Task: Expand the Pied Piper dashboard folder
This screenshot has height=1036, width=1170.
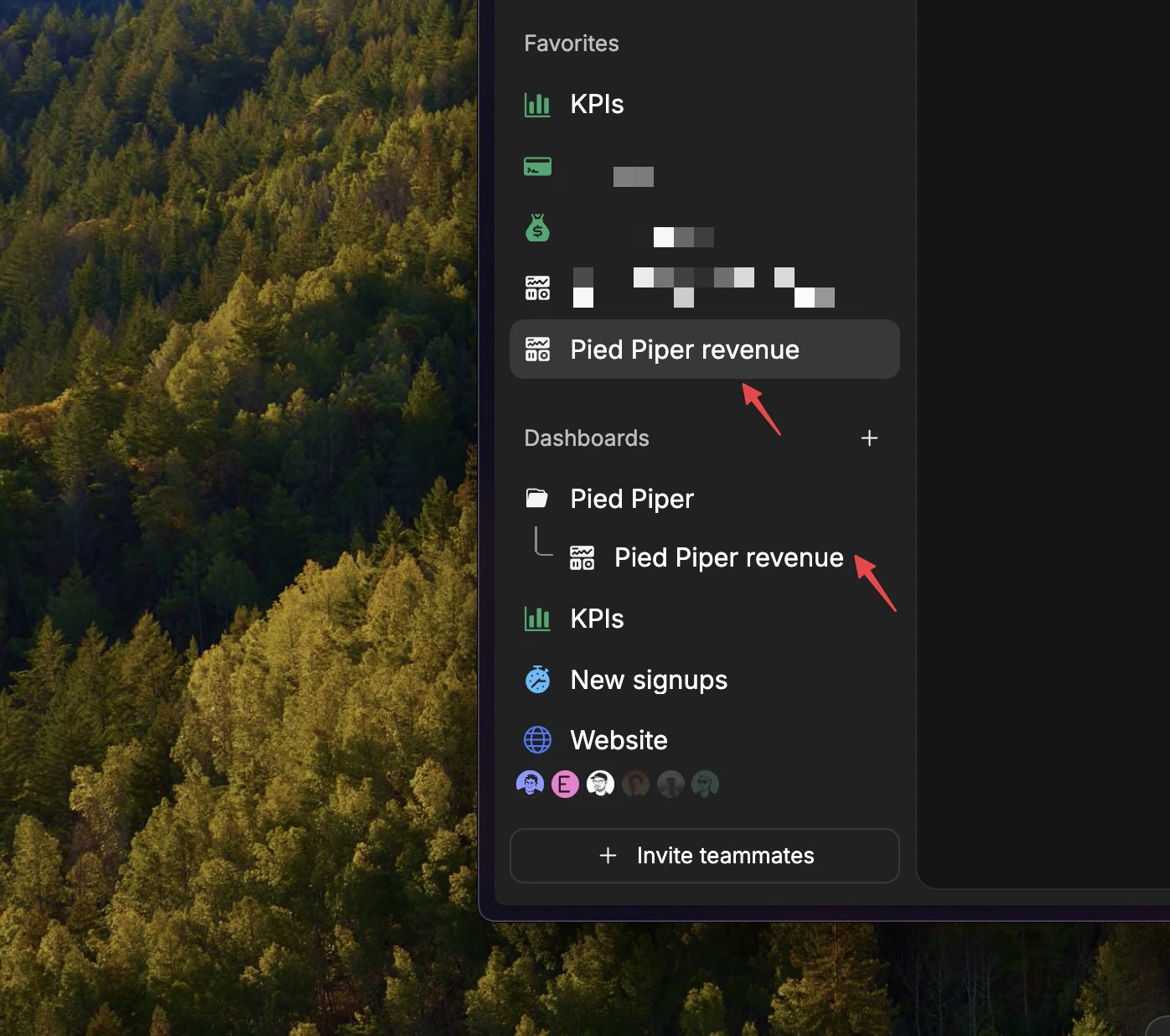Action: pyautogui.click(x=631, y=498)
